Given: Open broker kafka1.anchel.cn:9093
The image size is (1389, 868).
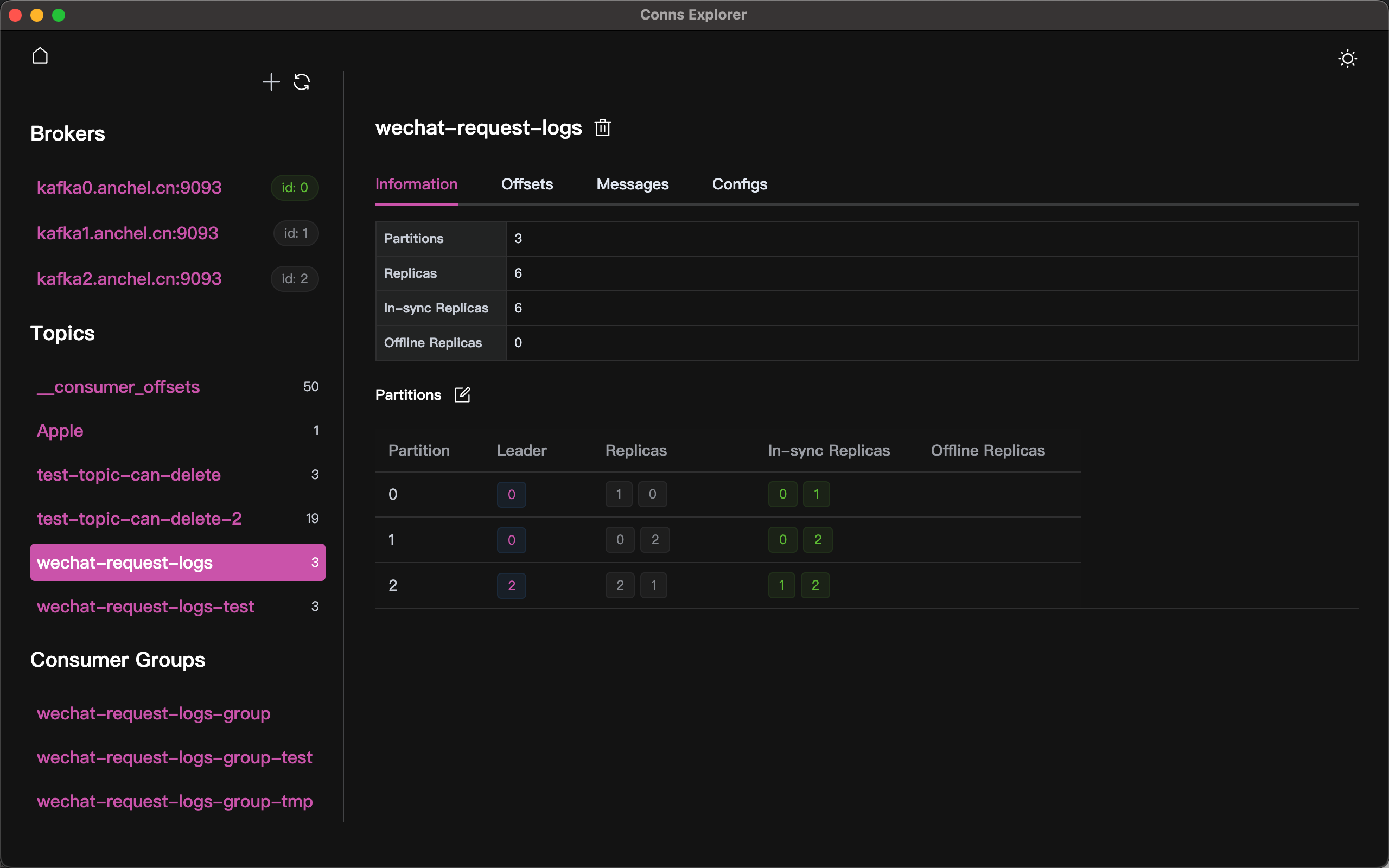Looking at the screenshot, I should click(x=128, y=233).
